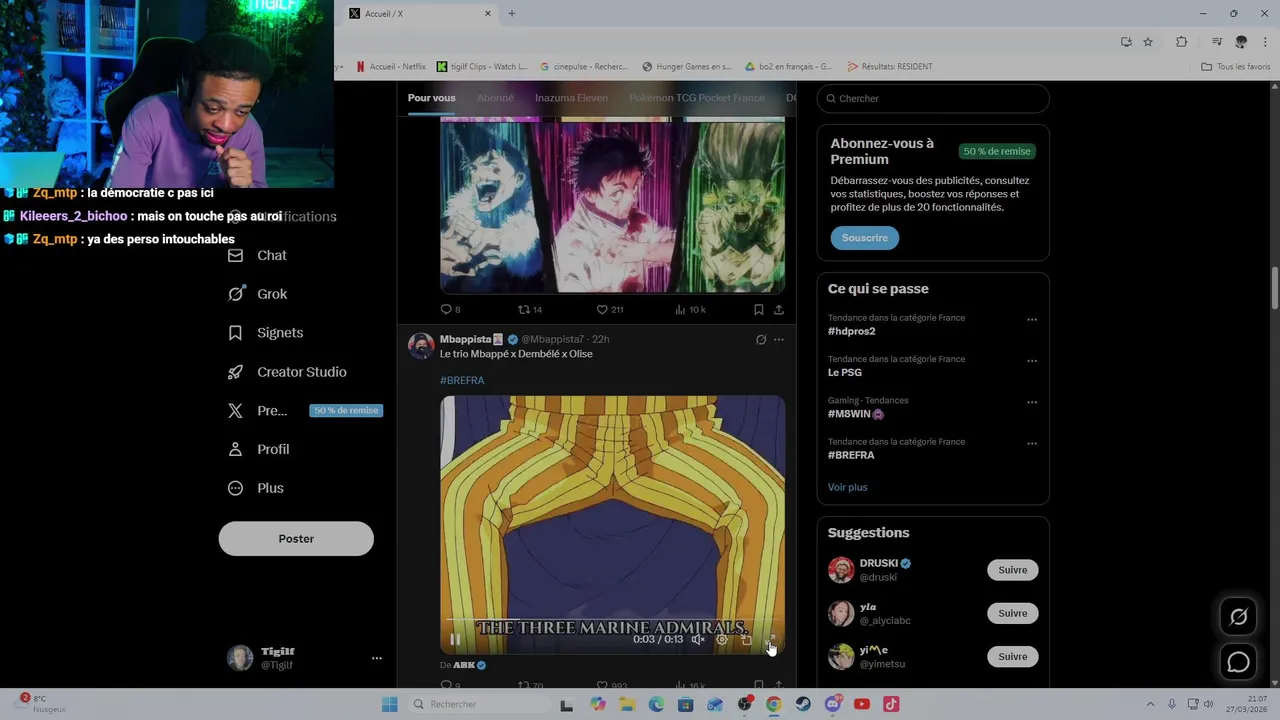This screenshot has width=1280, height=720.
Task: Open TikTok from the taskbar
Action: pyautogui.click(x=891, y=704)
